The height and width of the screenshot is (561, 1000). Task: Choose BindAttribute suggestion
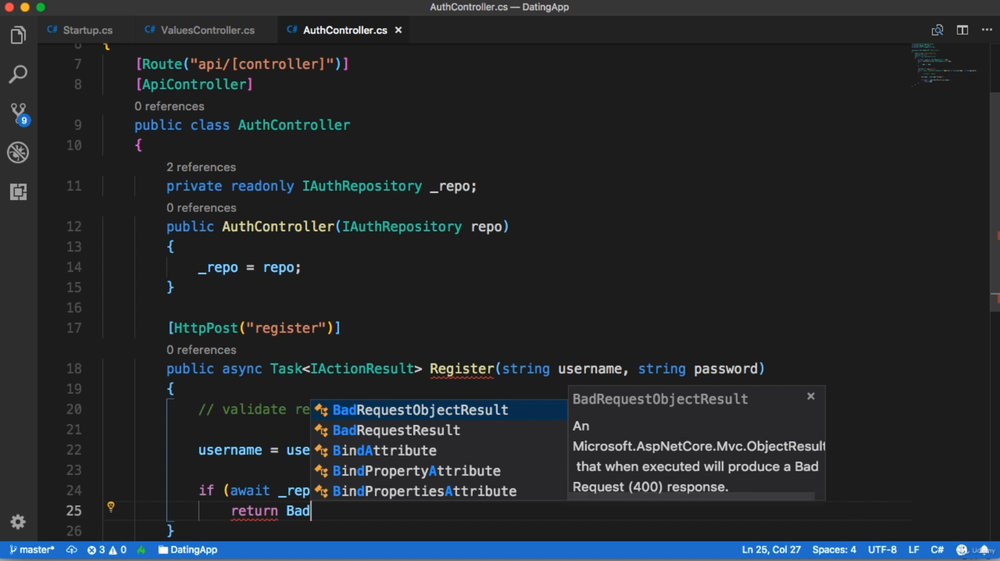439,451
